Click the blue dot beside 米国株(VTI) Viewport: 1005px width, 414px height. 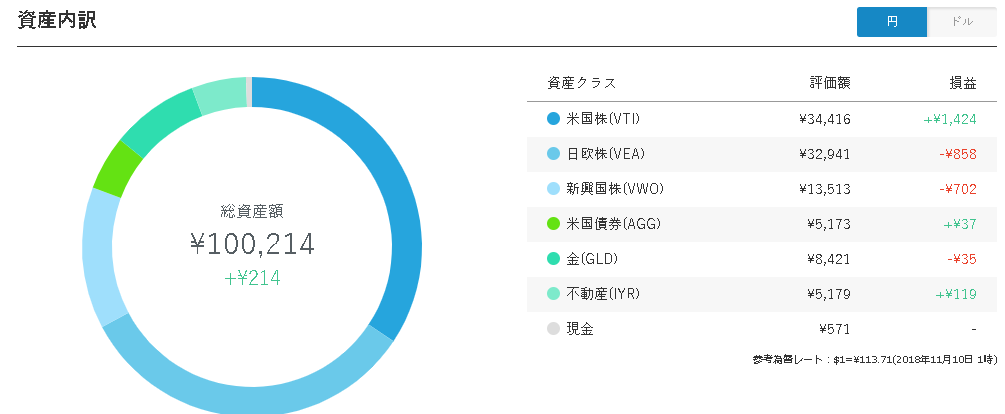(x=553, y=119)
